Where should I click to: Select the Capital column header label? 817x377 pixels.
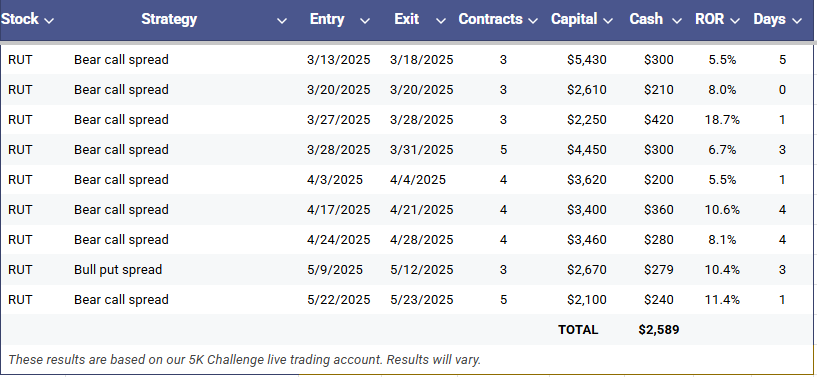point(574,19)
